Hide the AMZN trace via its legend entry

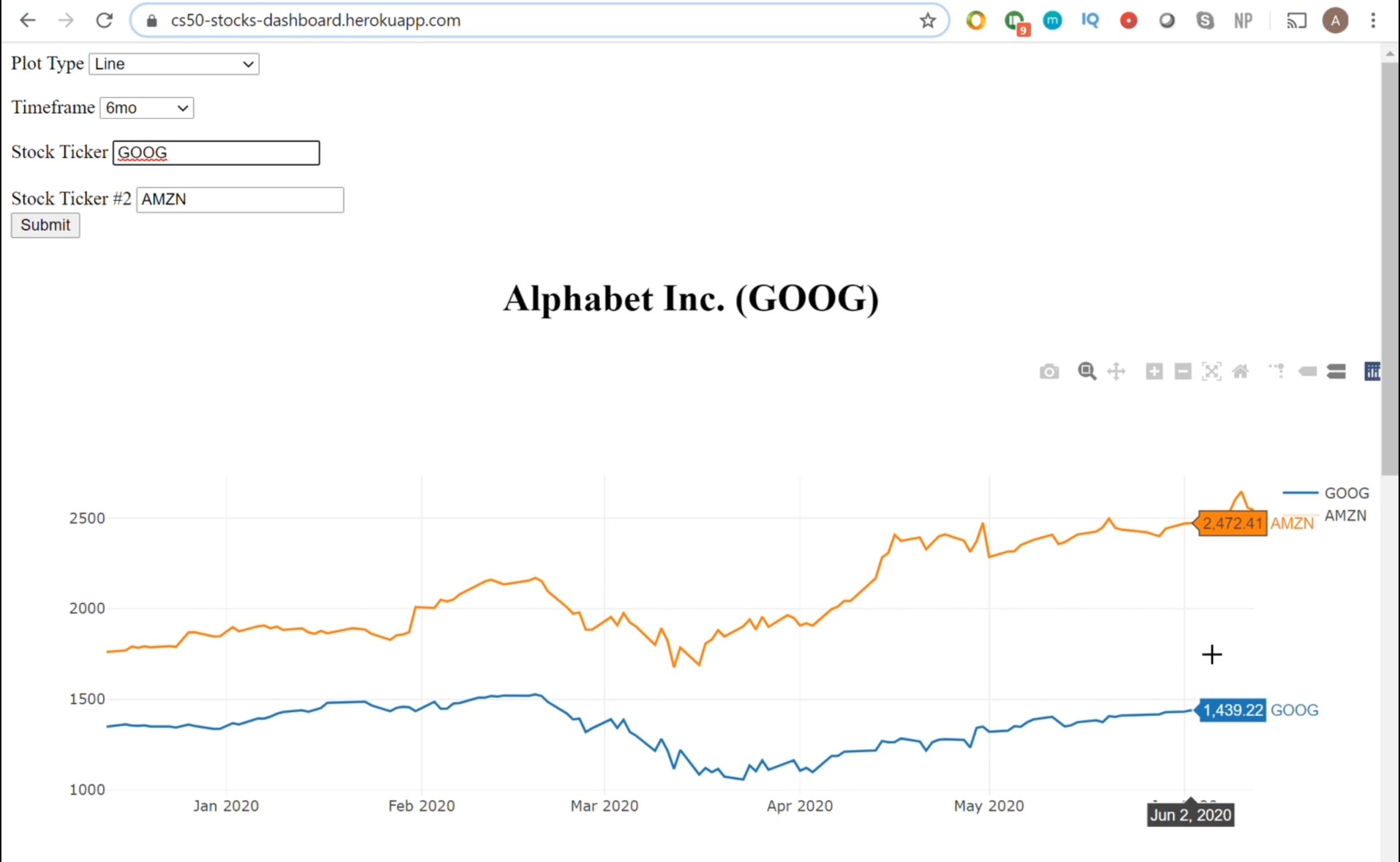(1346, 515)
